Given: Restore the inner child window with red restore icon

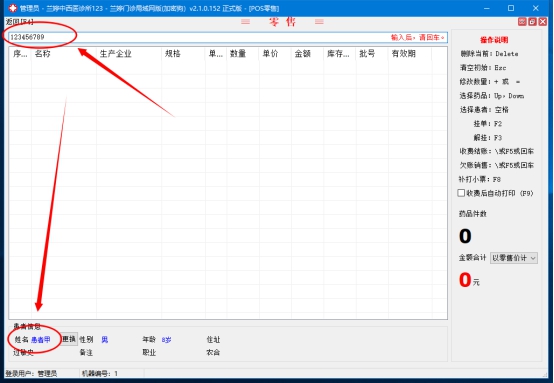Looking at the screenshot, I should [532, 22].
